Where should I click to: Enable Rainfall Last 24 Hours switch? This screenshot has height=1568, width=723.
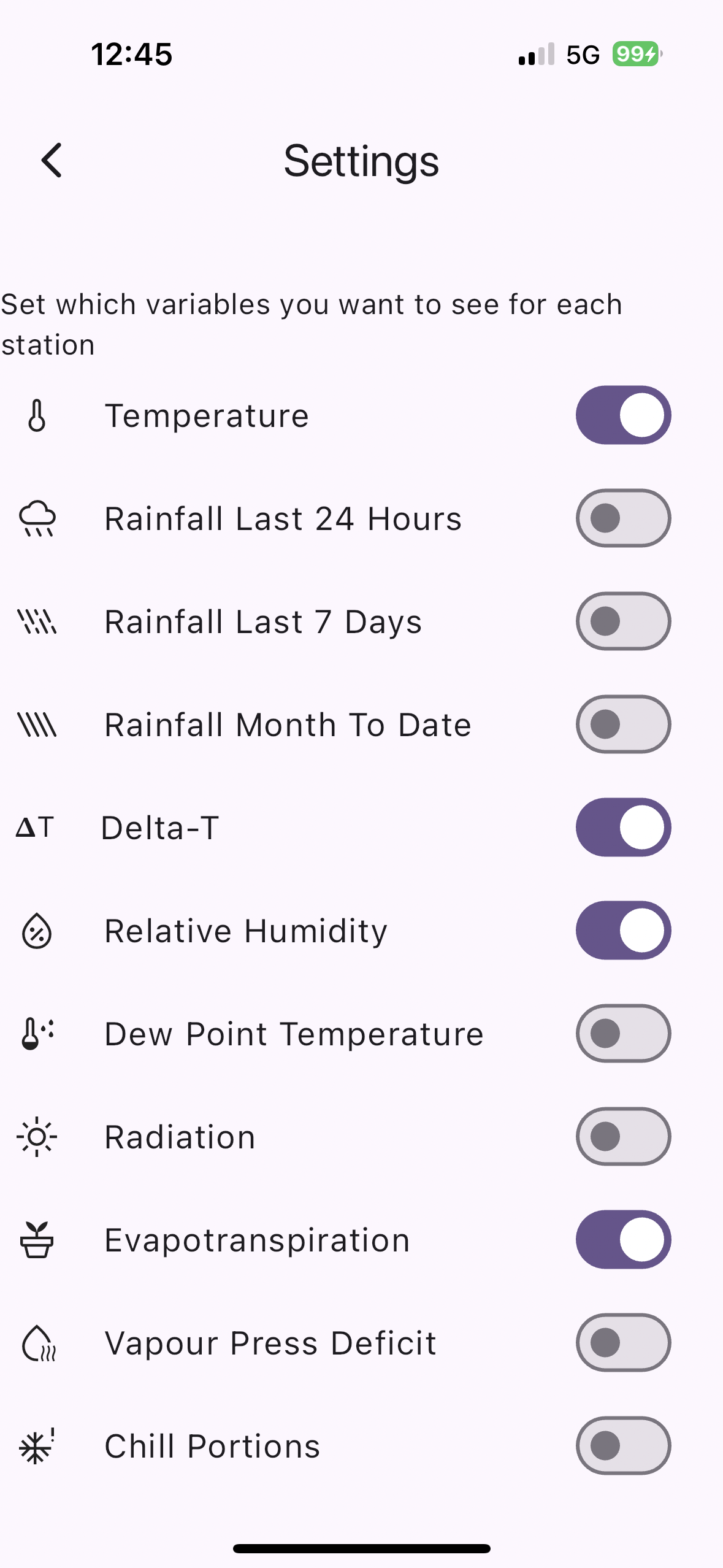pyautogui.click(x=623, y=518)
